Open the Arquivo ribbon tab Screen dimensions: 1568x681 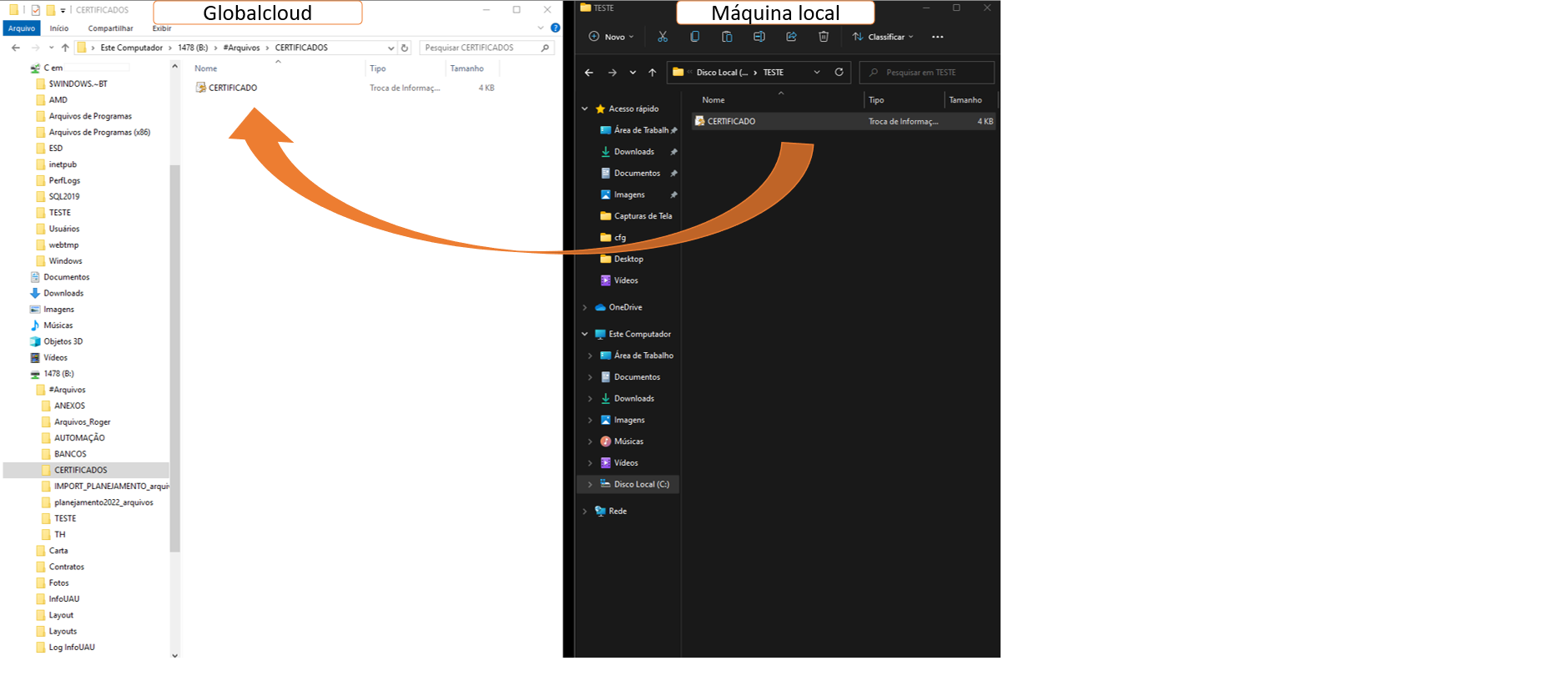(x=22, y=28)
